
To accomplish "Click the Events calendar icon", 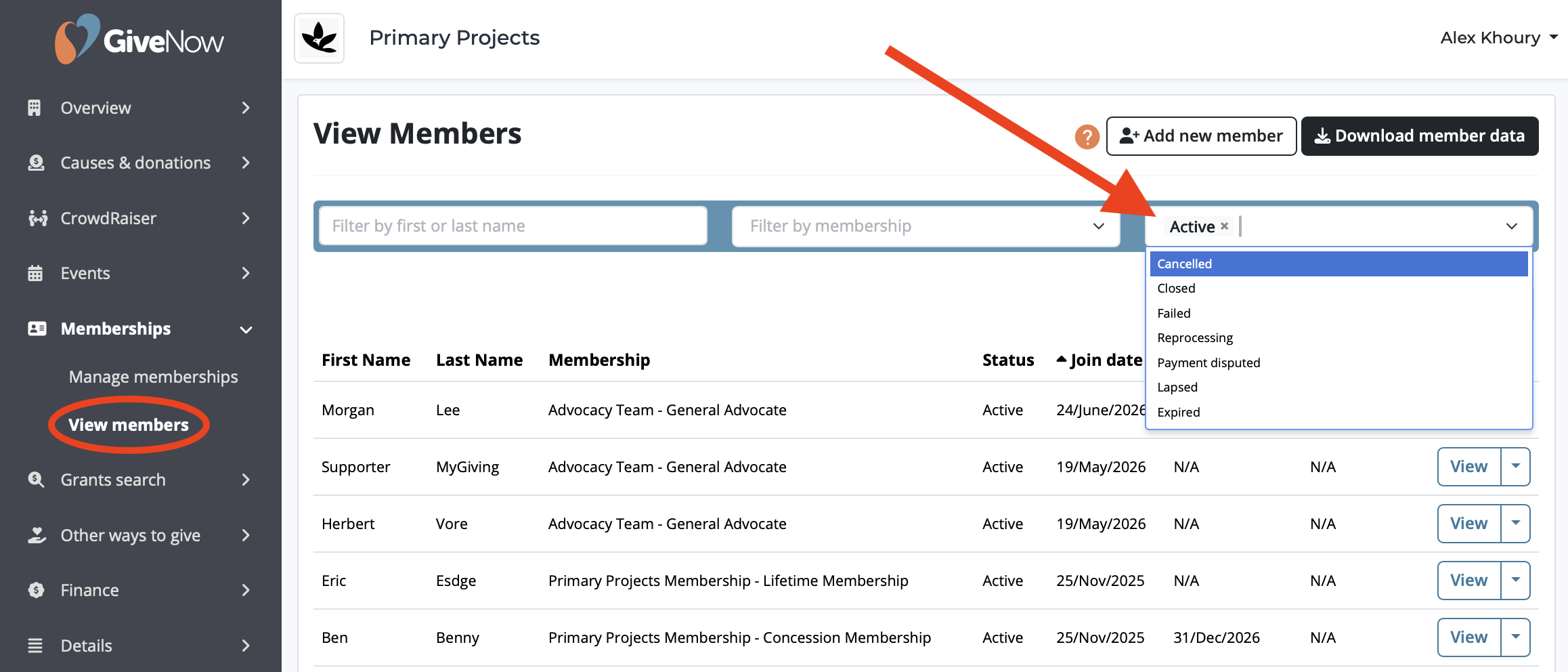I will (35, 273).
